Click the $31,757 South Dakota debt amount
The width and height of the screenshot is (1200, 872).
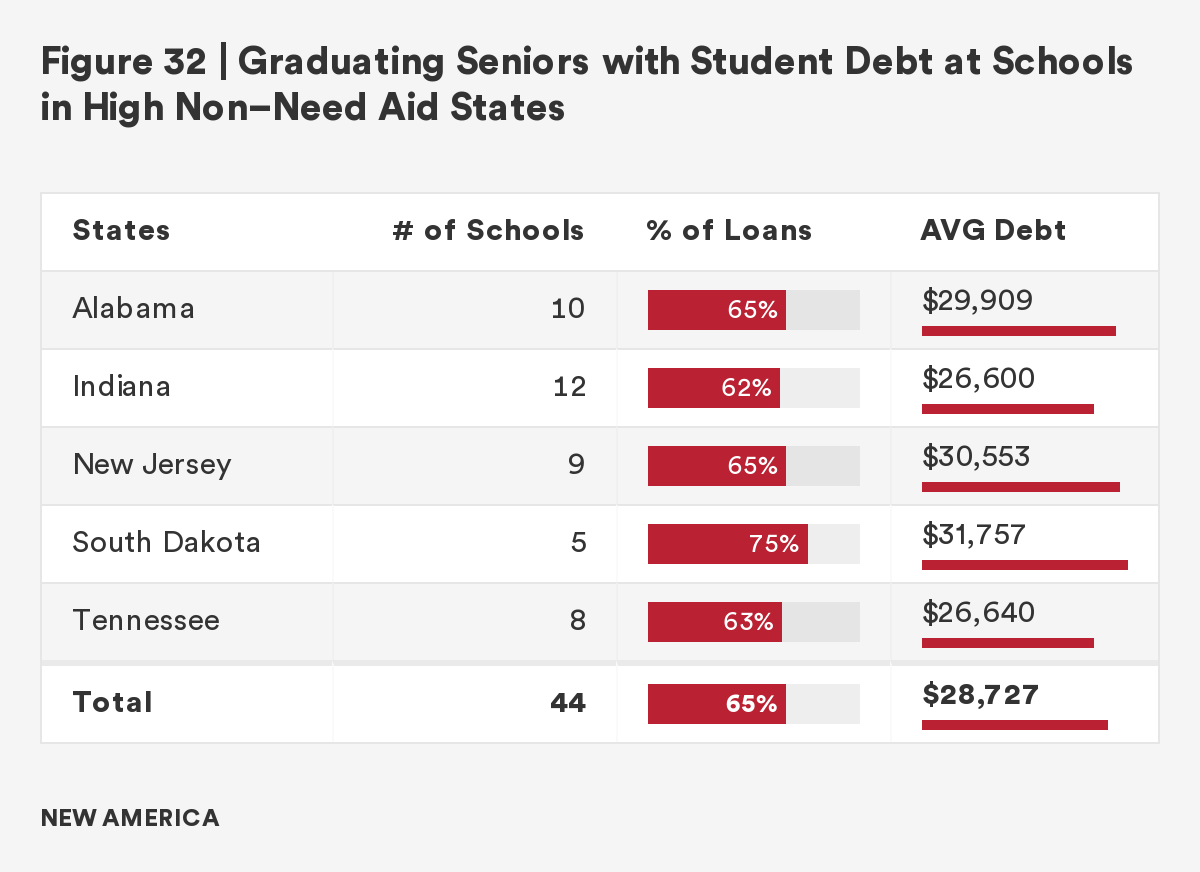[974, 535]
